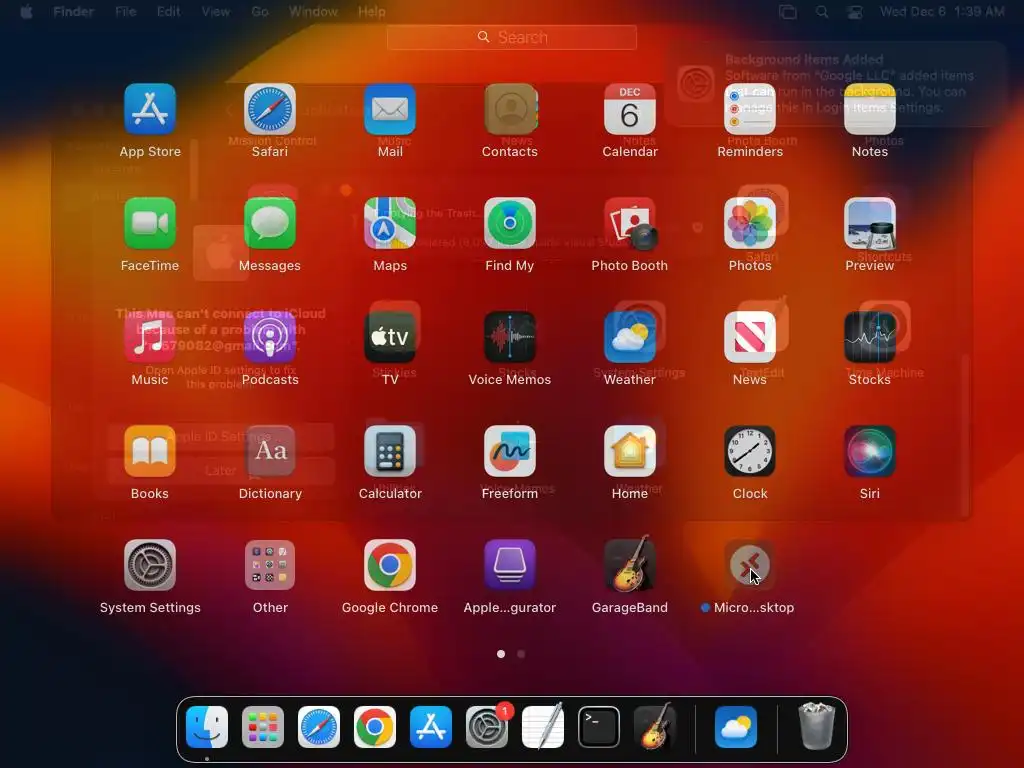The height and width of the screenshot is (768, 1024).
Task: Open the Notes app icon
Action: coord(870,109)
